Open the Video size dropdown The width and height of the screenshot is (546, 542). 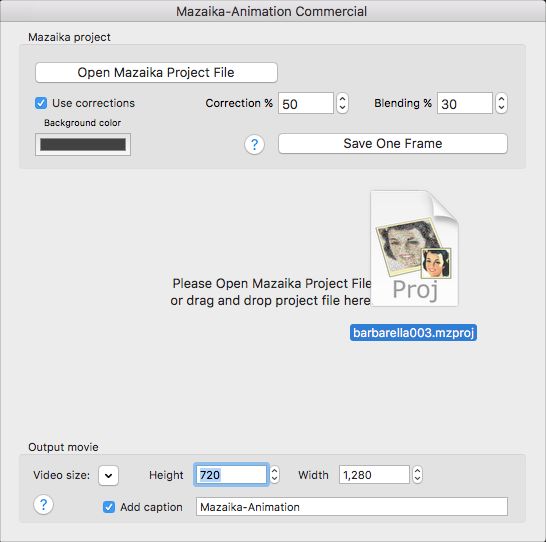pos(108,476)
